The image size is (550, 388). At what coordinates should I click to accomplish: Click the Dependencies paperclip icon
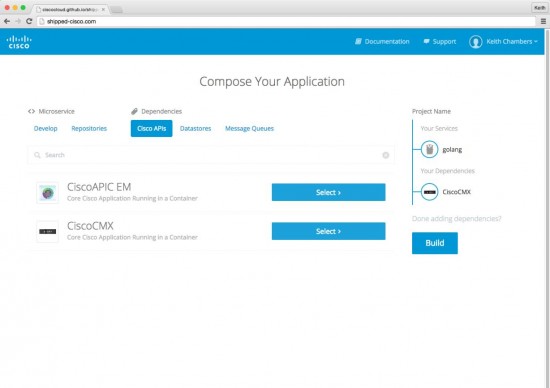pos(134,111)
